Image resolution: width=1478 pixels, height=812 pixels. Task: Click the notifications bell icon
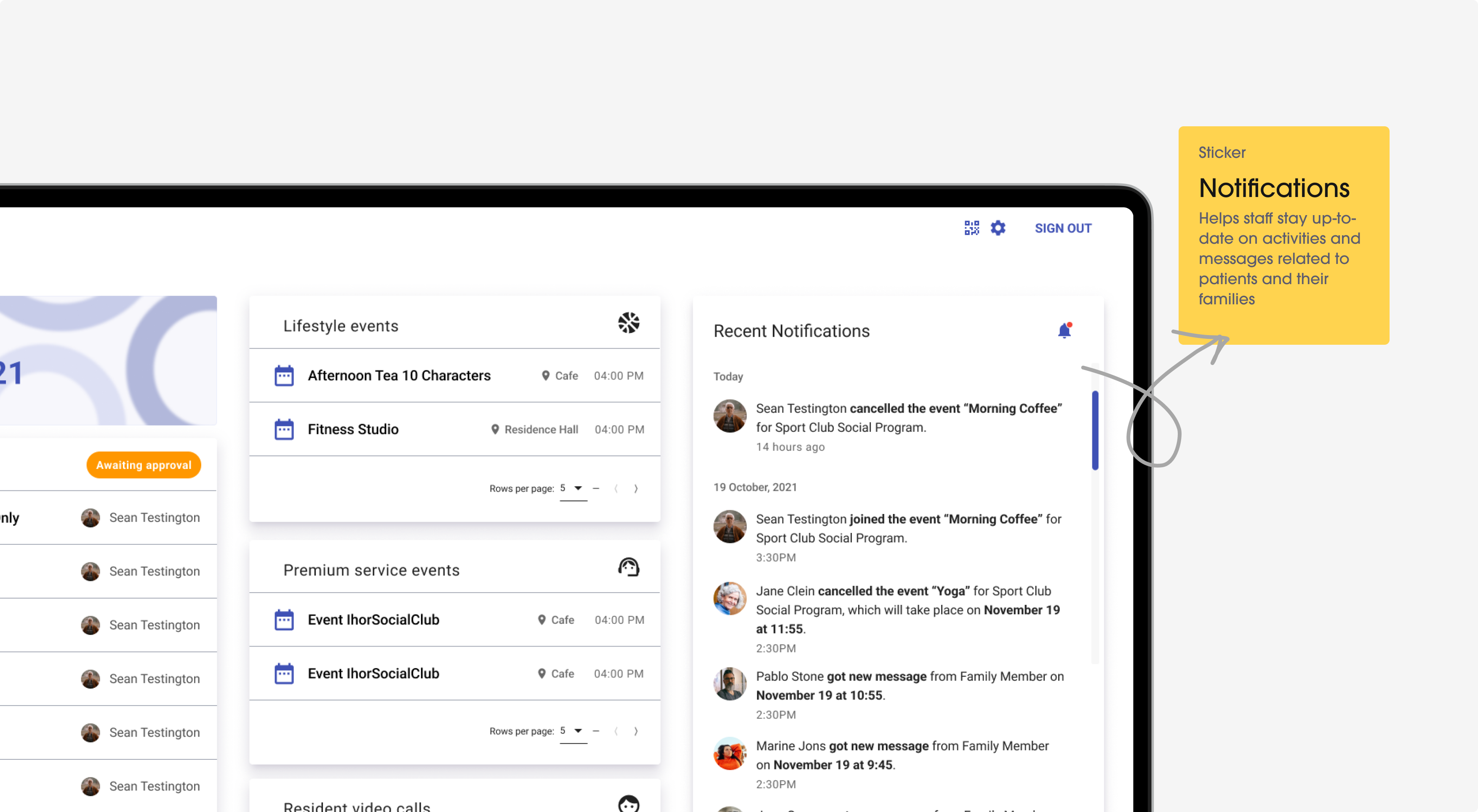point(1065,330)
